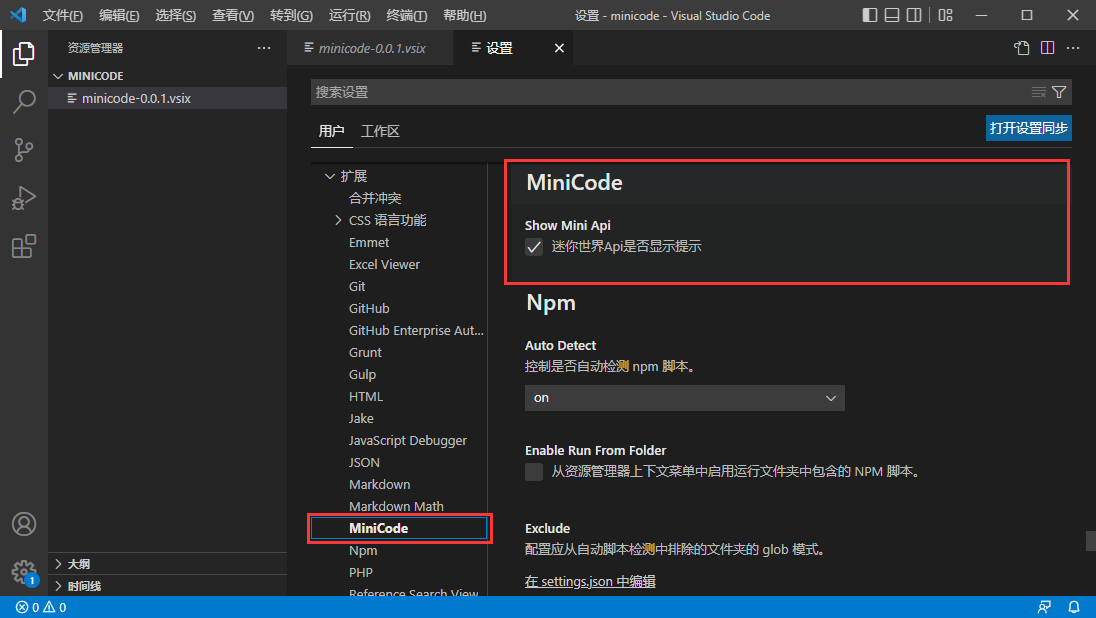The width and height of the screenshot is (1096, 618).
Task: Open the 选择(S) menu
Action: 175,15
